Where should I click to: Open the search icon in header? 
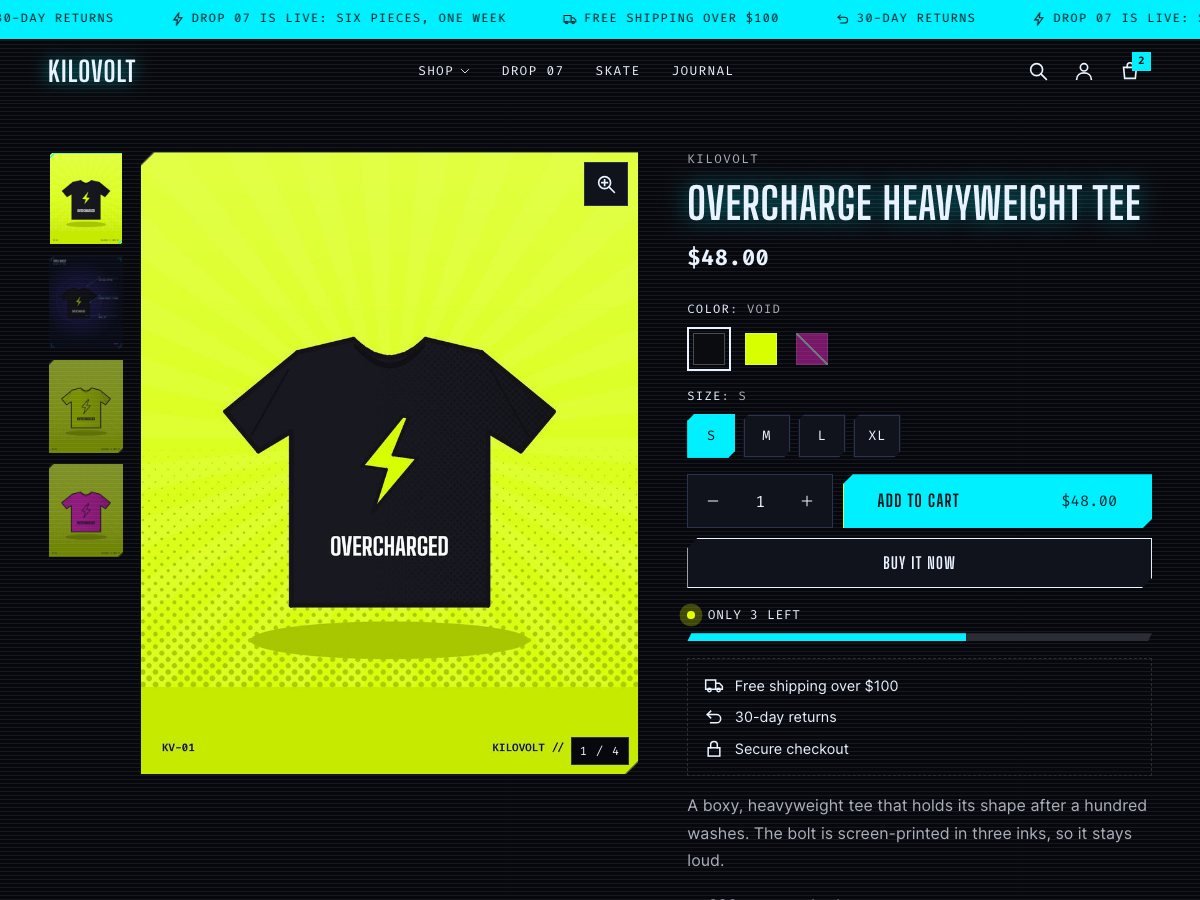pos(1038,71)
